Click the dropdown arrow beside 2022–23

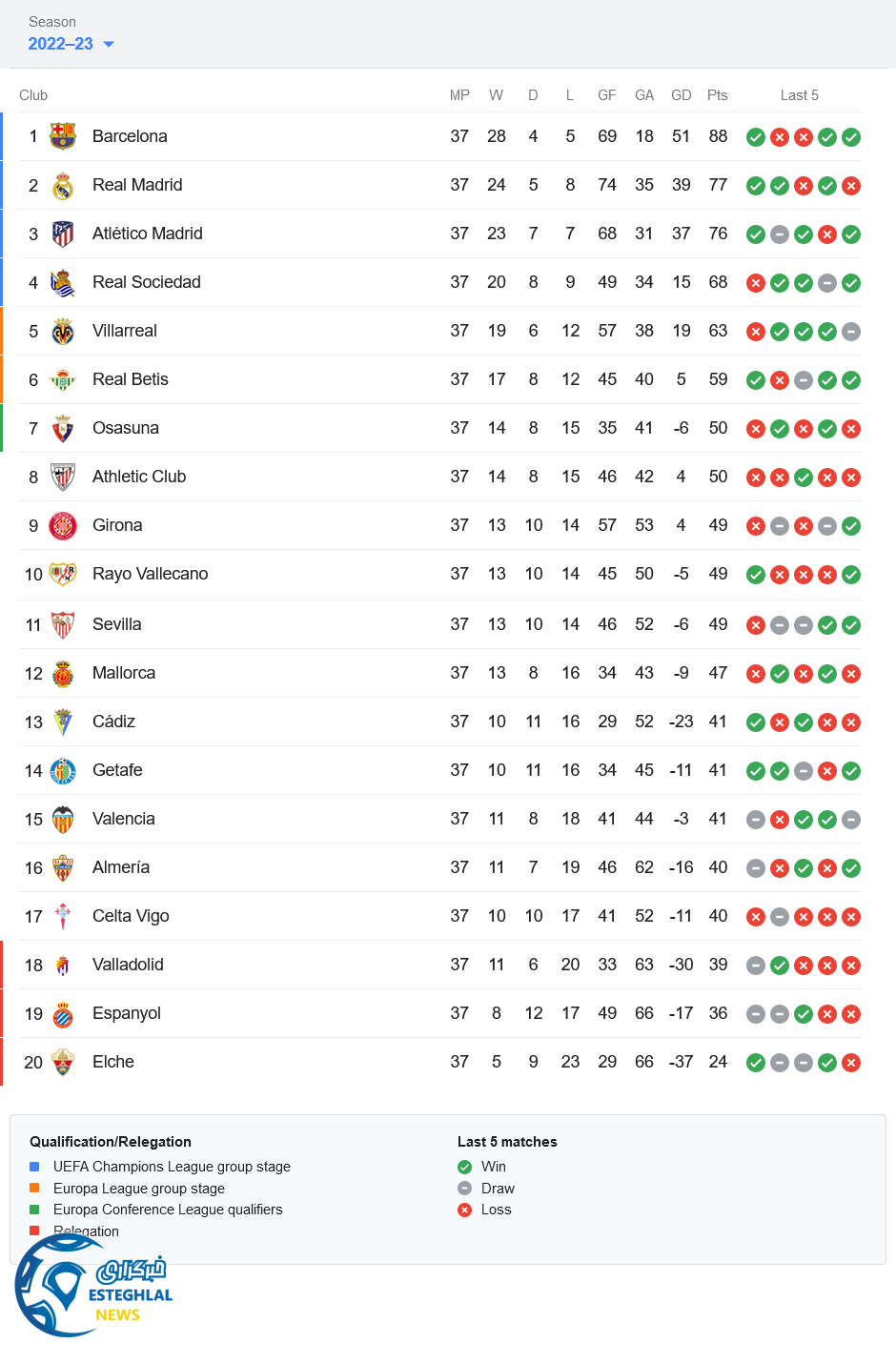tap(109, 45)
